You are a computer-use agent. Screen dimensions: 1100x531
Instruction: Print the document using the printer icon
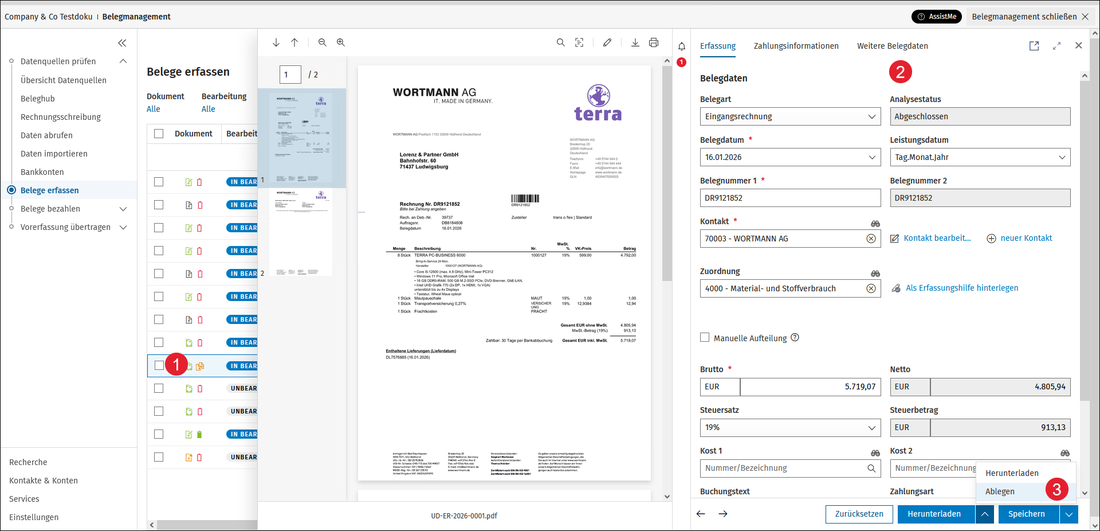654,42
